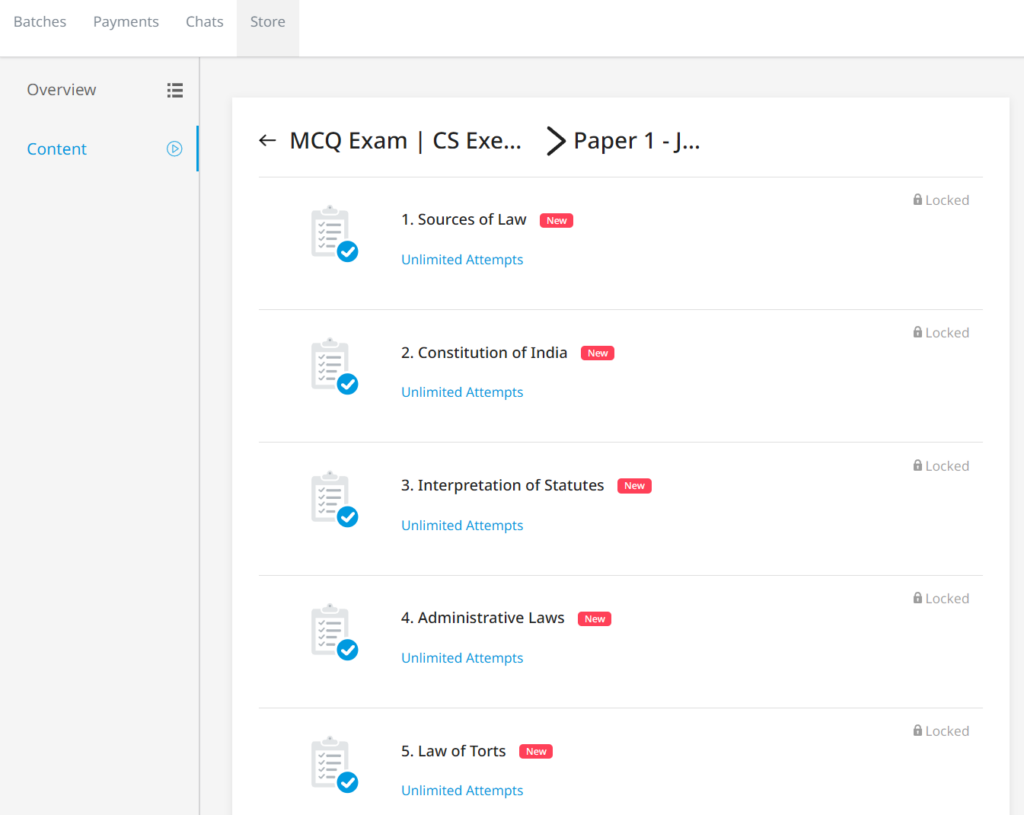Click Unlimited Attempts below Law of Torts
This screenshot has width=1024, height=815.
coord(462,790)
